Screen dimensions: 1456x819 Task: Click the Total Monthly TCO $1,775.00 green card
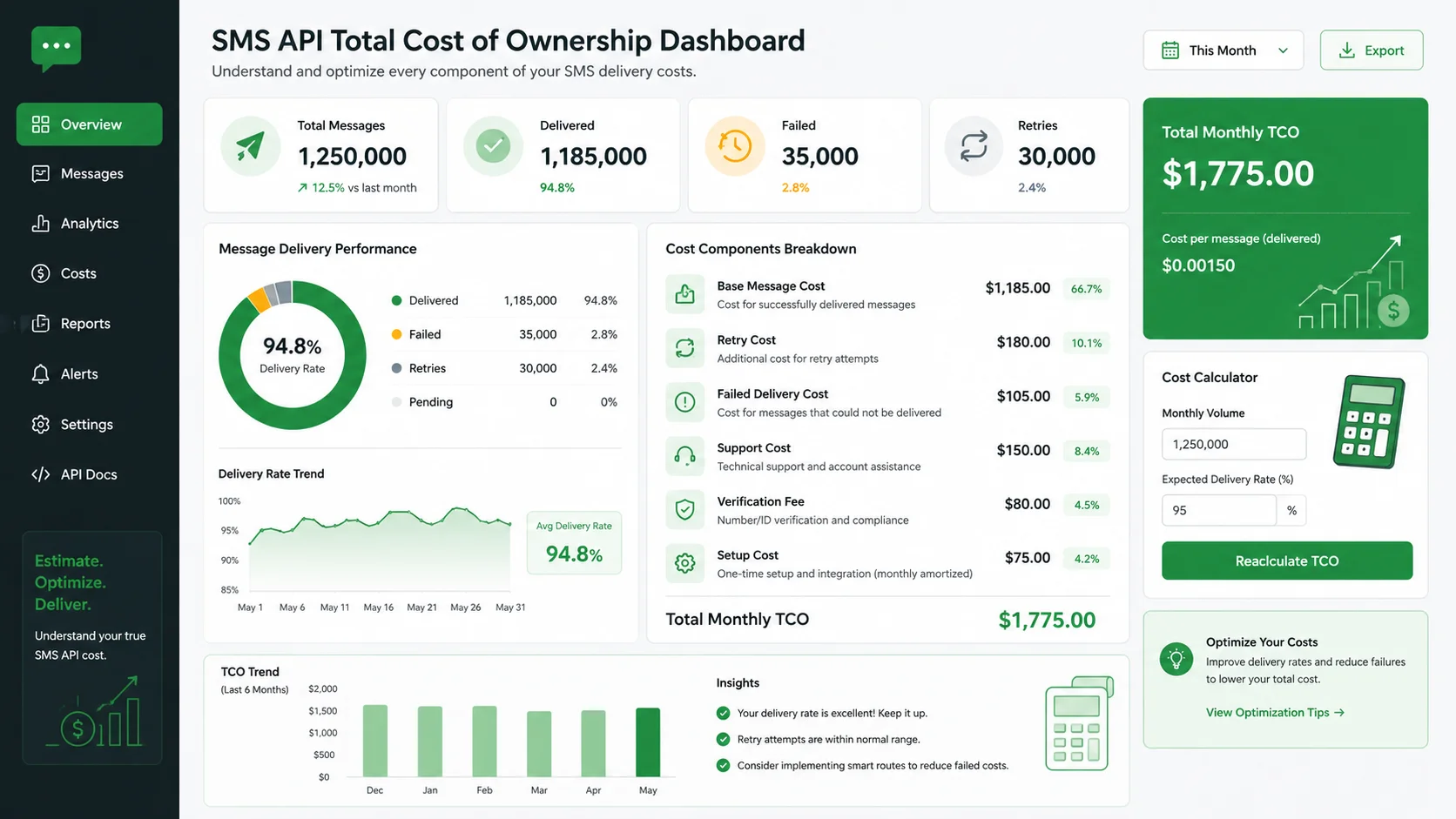tap(1285, 218)
